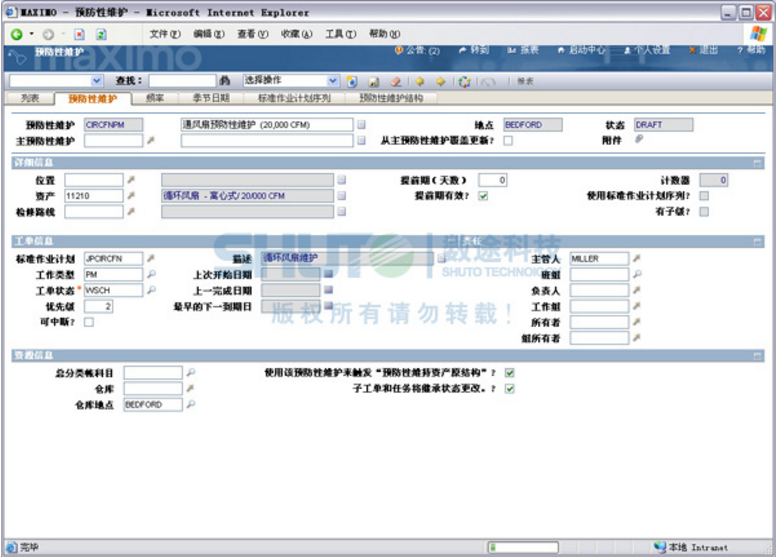Toggle the 有子级 checkbox
777x557 pixels.
tap(704, 212)
